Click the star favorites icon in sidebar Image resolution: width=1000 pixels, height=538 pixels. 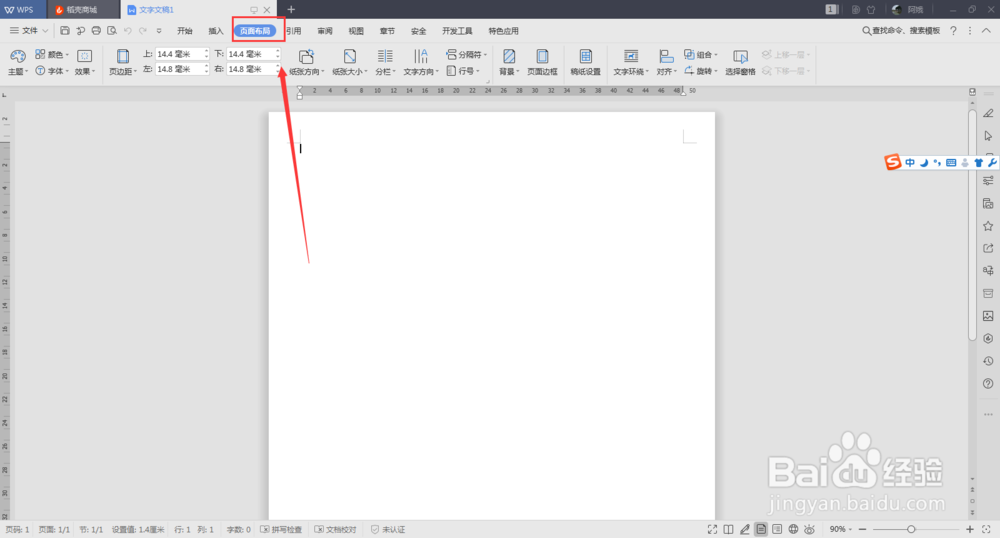pos(988,226)
